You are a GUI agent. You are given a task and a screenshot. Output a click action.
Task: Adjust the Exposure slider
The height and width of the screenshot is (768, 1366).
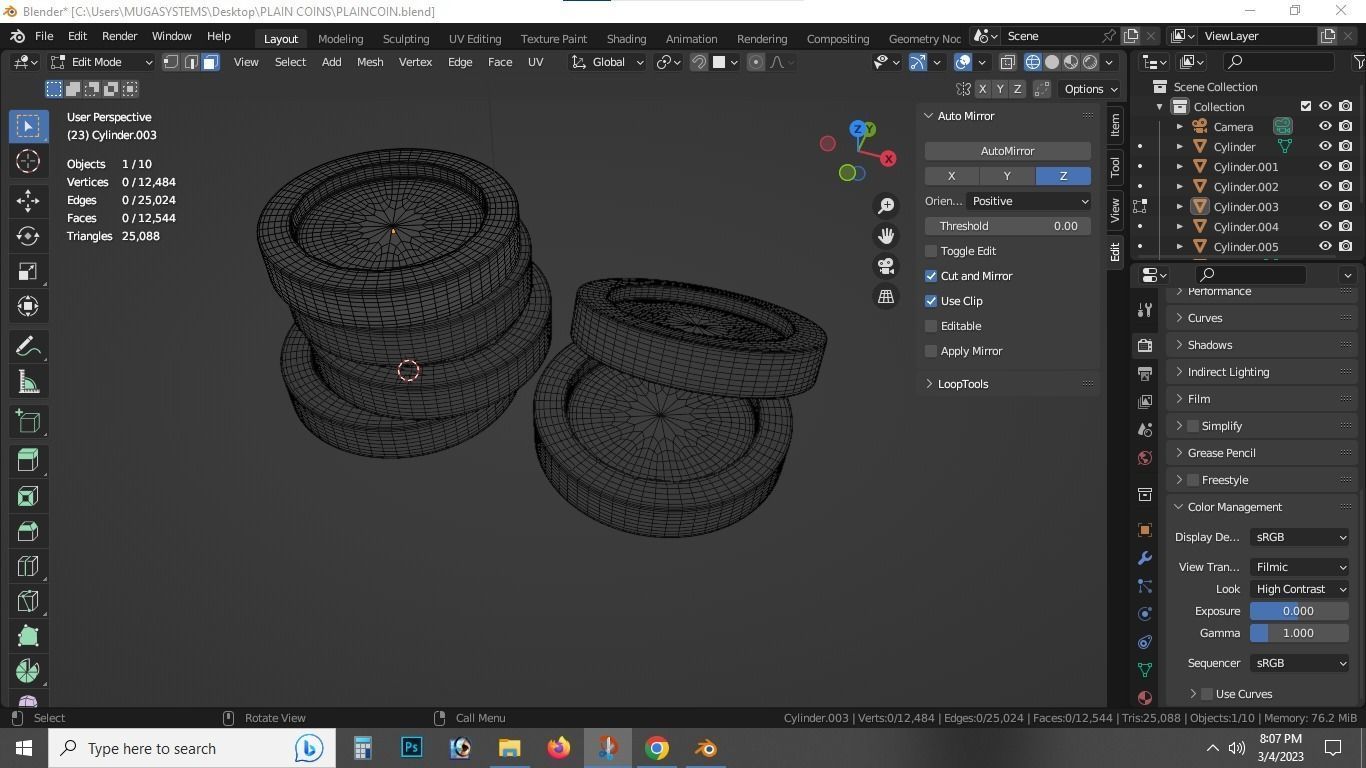click(1297, 611)
